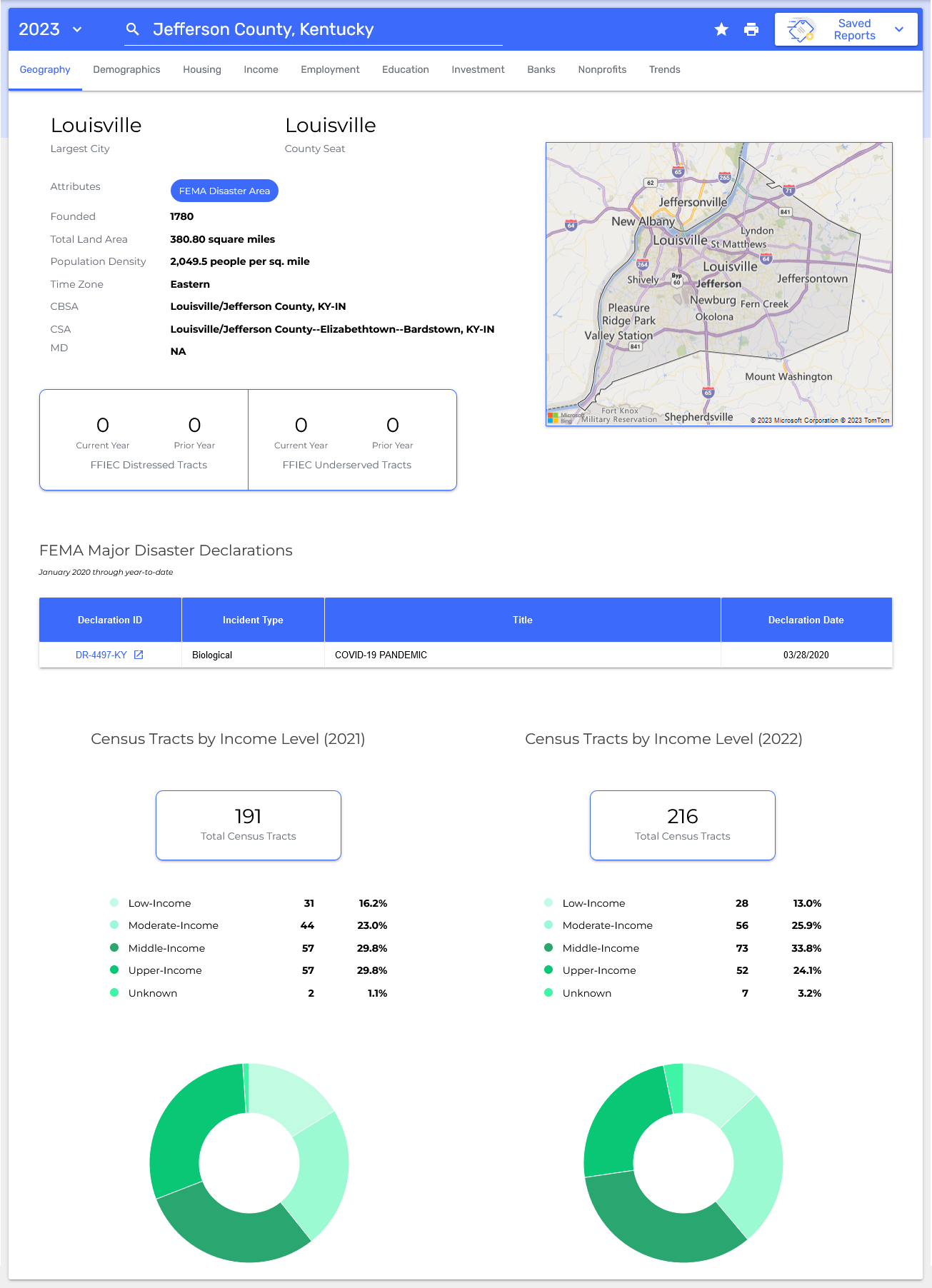This screenshot has height=1288, width=932.
Task: Click the Title column header
Action: point(523,620)
